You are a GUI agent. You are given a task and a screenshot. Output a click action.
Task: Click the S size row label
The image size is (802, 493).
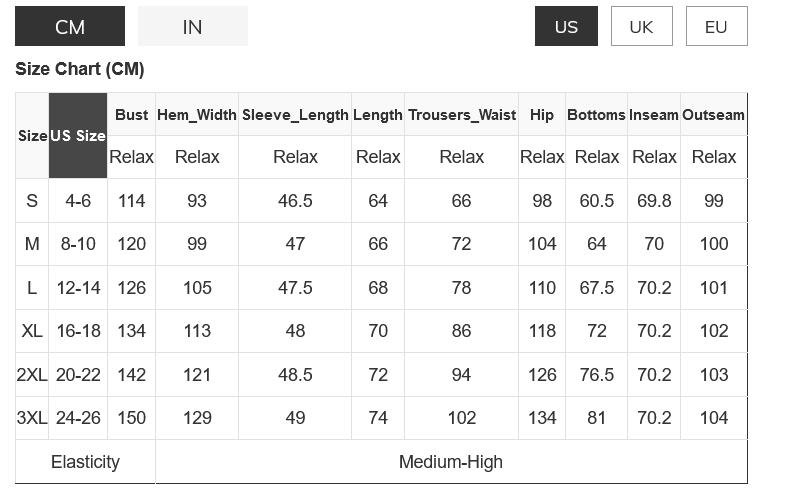[32, 201]
